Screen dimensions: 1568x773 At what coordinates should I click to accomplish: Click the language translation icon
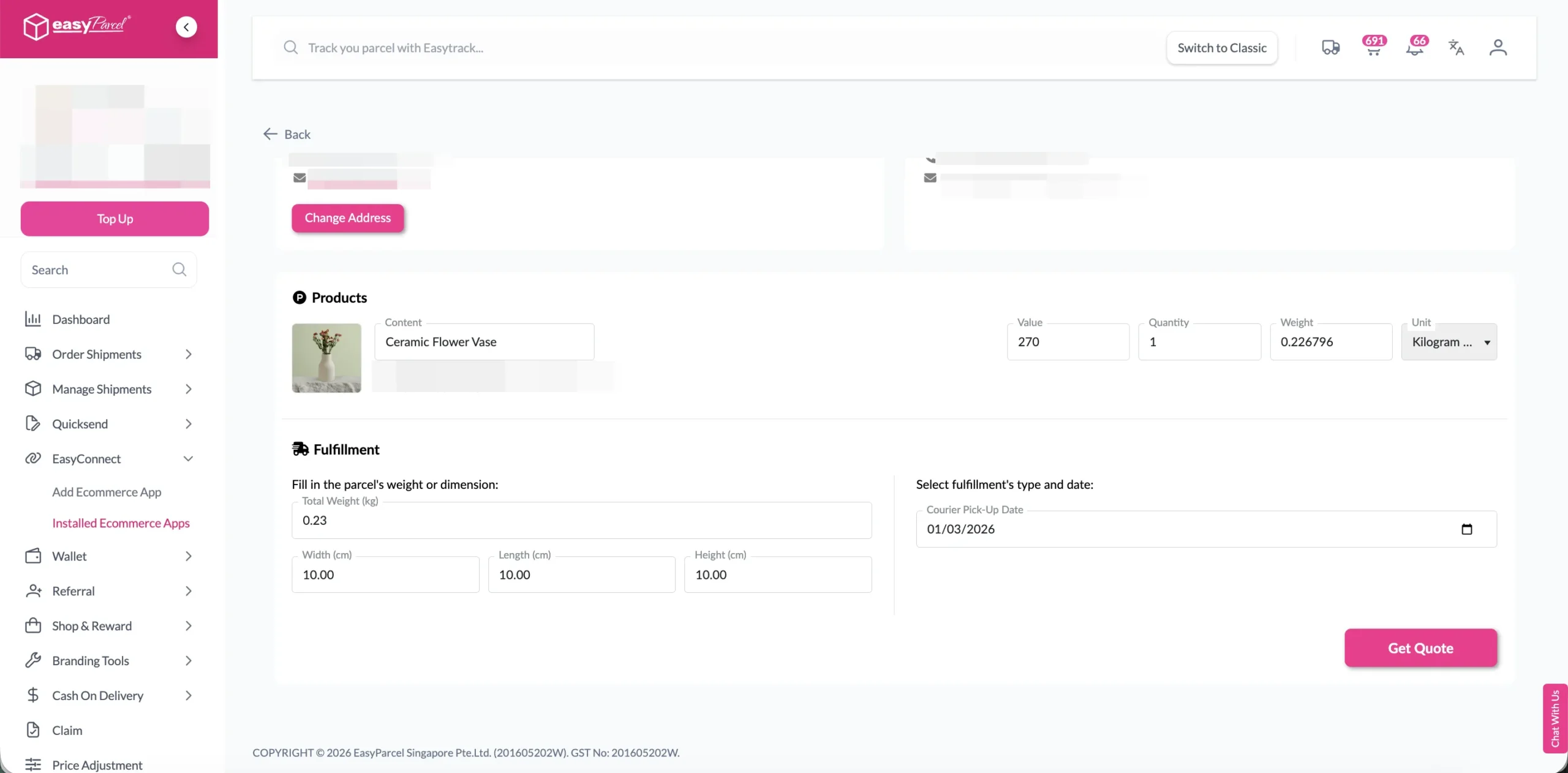(x=1456, y=48)
